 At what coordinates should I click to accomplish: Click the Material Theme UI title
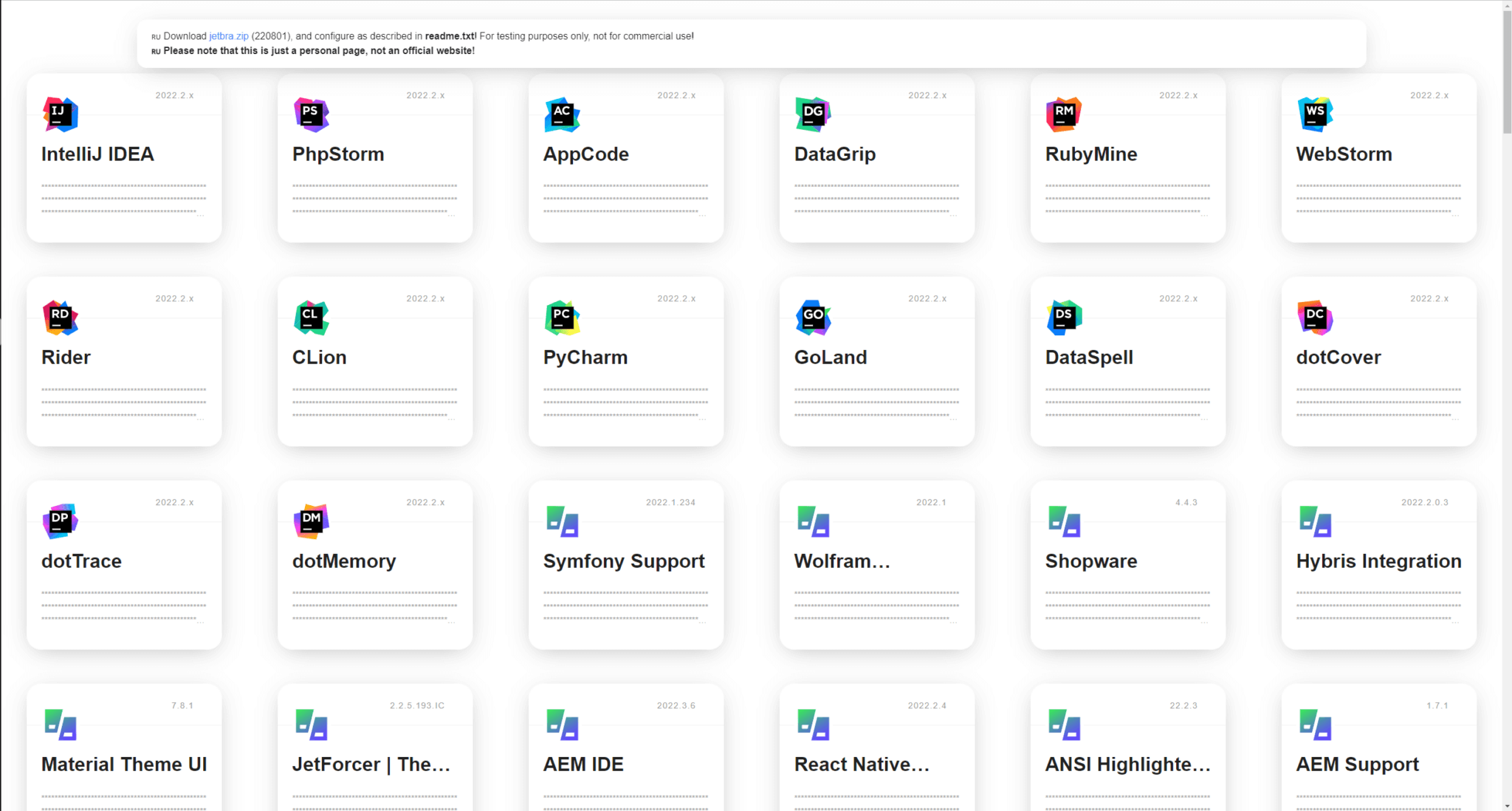pos(124,764)
